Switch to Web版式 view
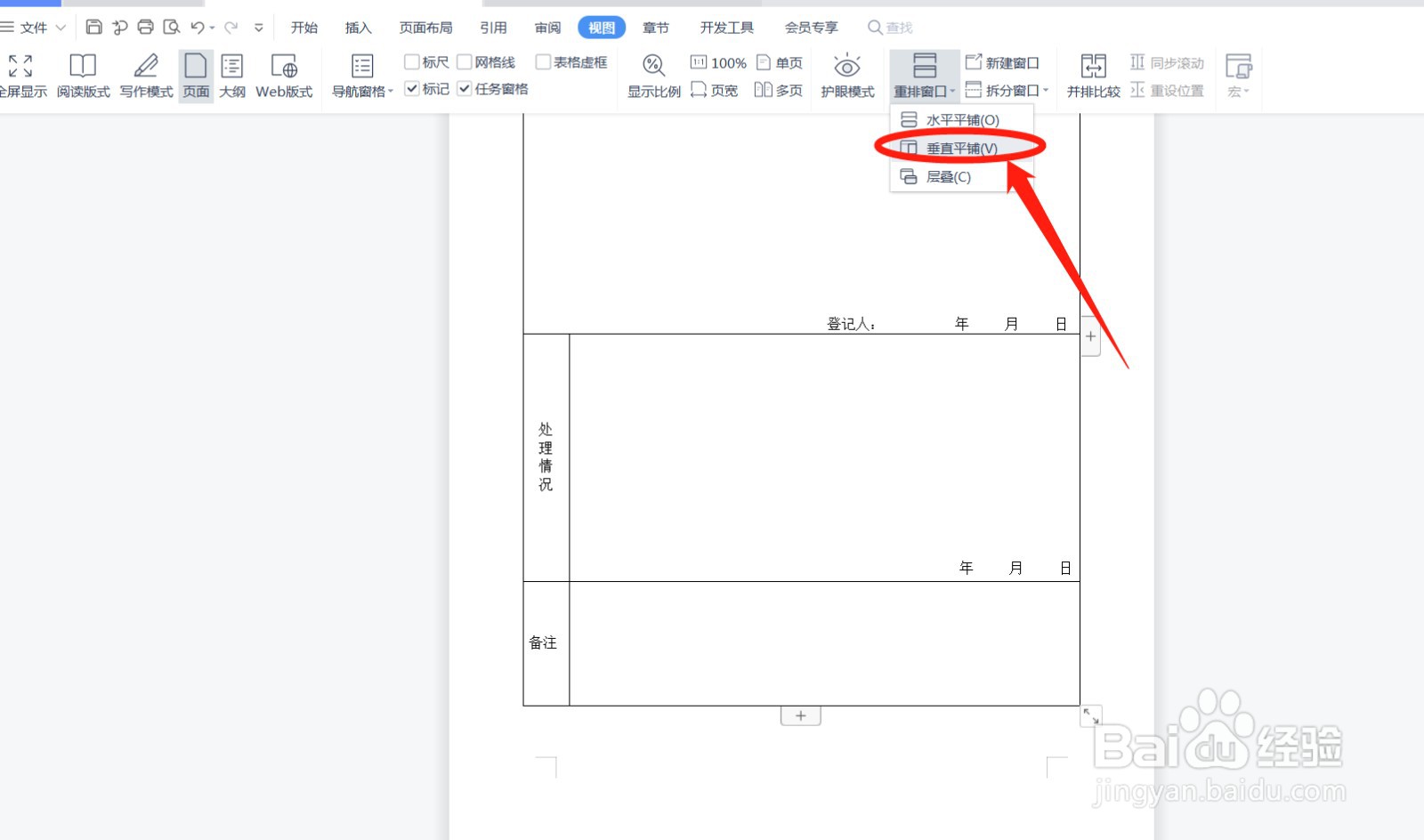 click(284, 75)
